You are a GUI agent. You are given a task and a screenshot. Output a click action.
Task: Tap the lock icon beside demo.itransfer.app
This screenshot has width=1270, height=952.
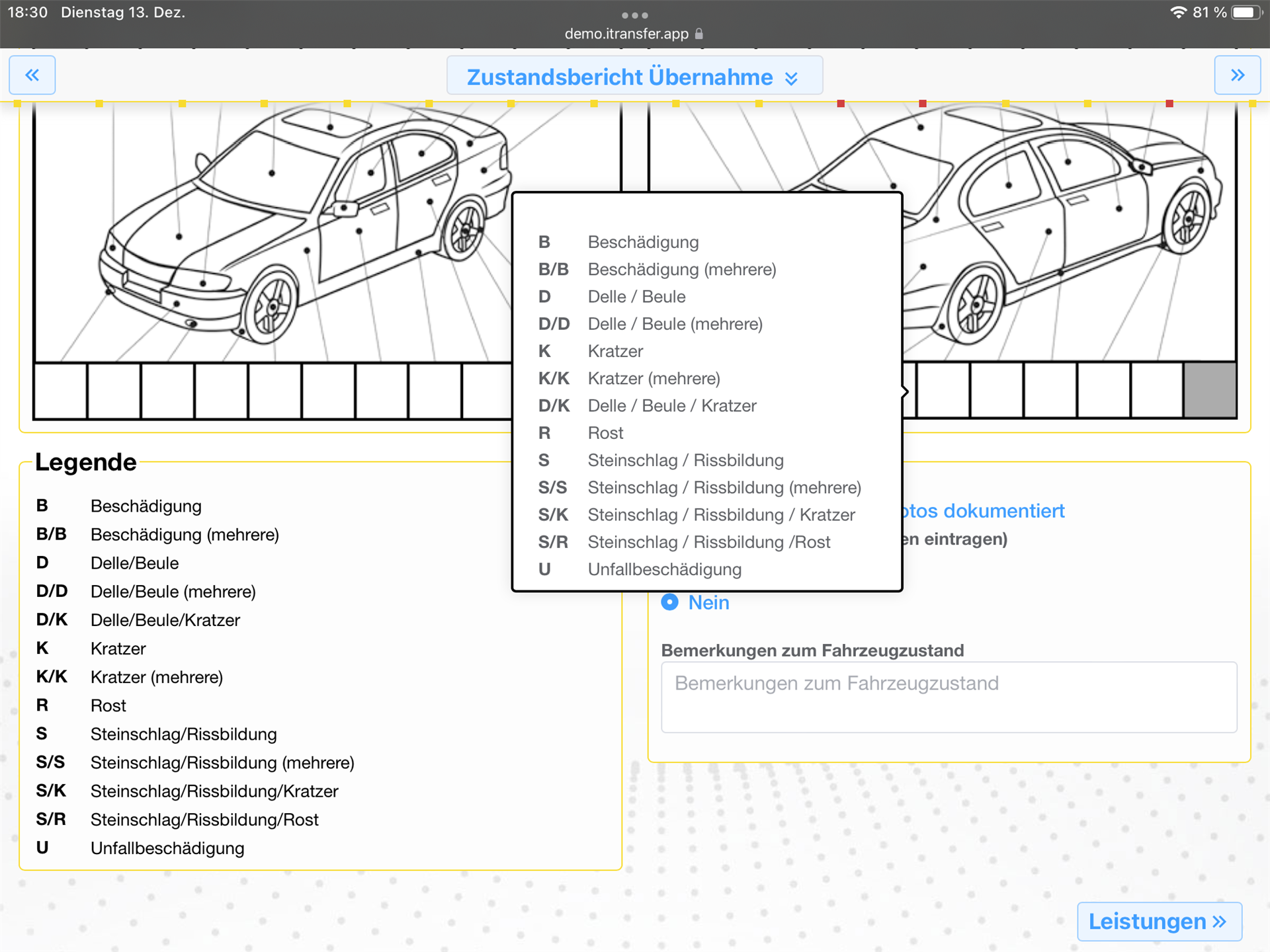[699, 34]
